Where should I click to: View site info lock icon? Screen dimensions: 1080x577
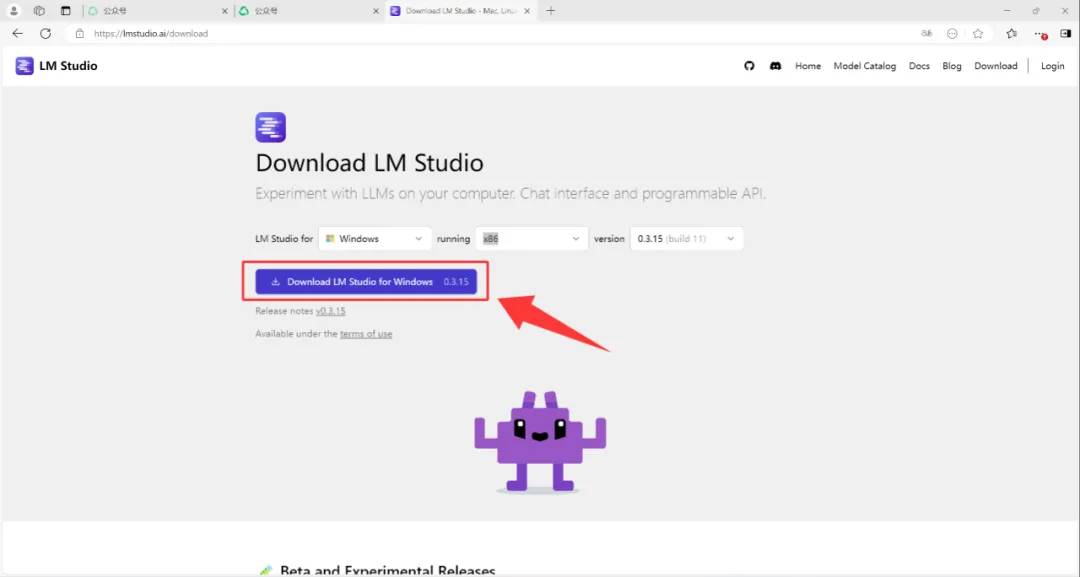click(x=80, y=33)
